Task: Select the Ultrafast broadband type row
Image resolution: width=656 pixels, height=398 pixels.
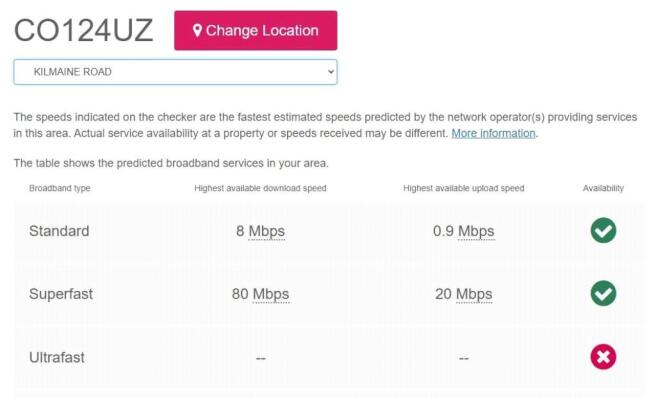Action: (x=329, y=357)
